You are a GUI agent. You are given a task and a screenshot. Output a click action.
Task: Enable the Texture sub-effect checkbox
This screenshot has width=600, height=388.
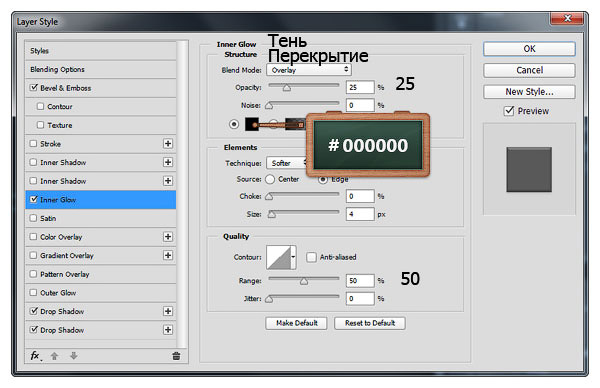[41, 125]
